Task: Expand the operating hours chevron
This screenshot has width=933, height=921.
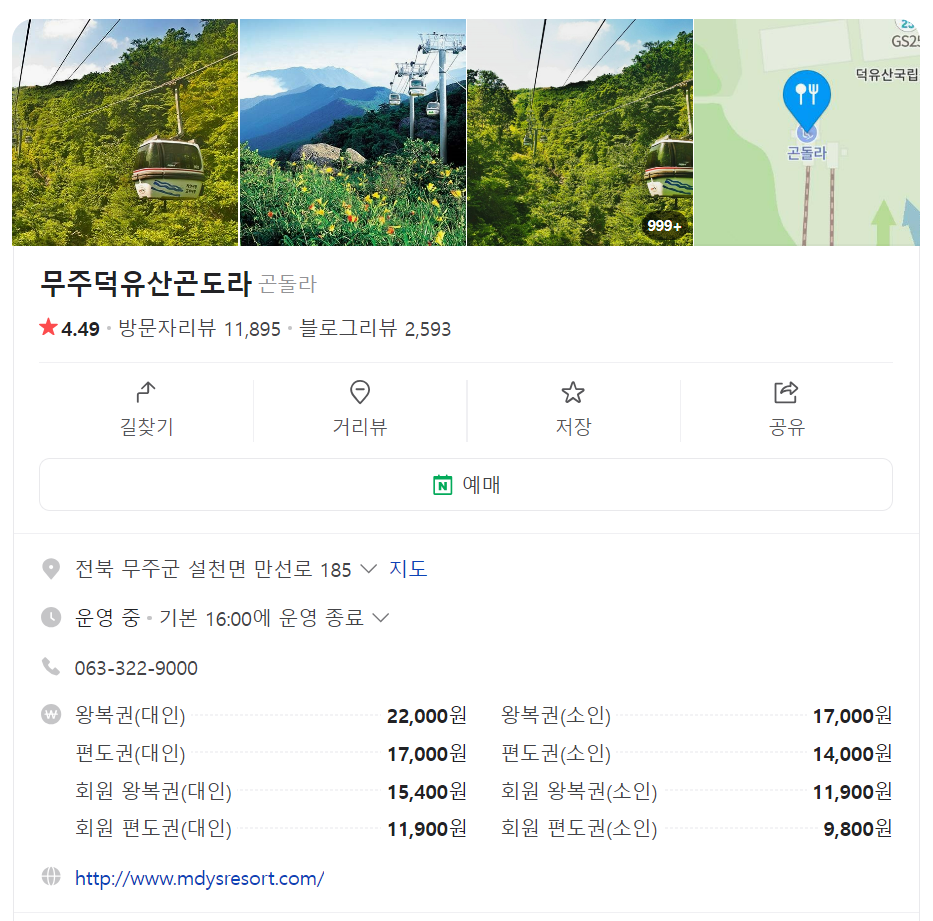Action: pyautogui.click(x=381, y=618)
